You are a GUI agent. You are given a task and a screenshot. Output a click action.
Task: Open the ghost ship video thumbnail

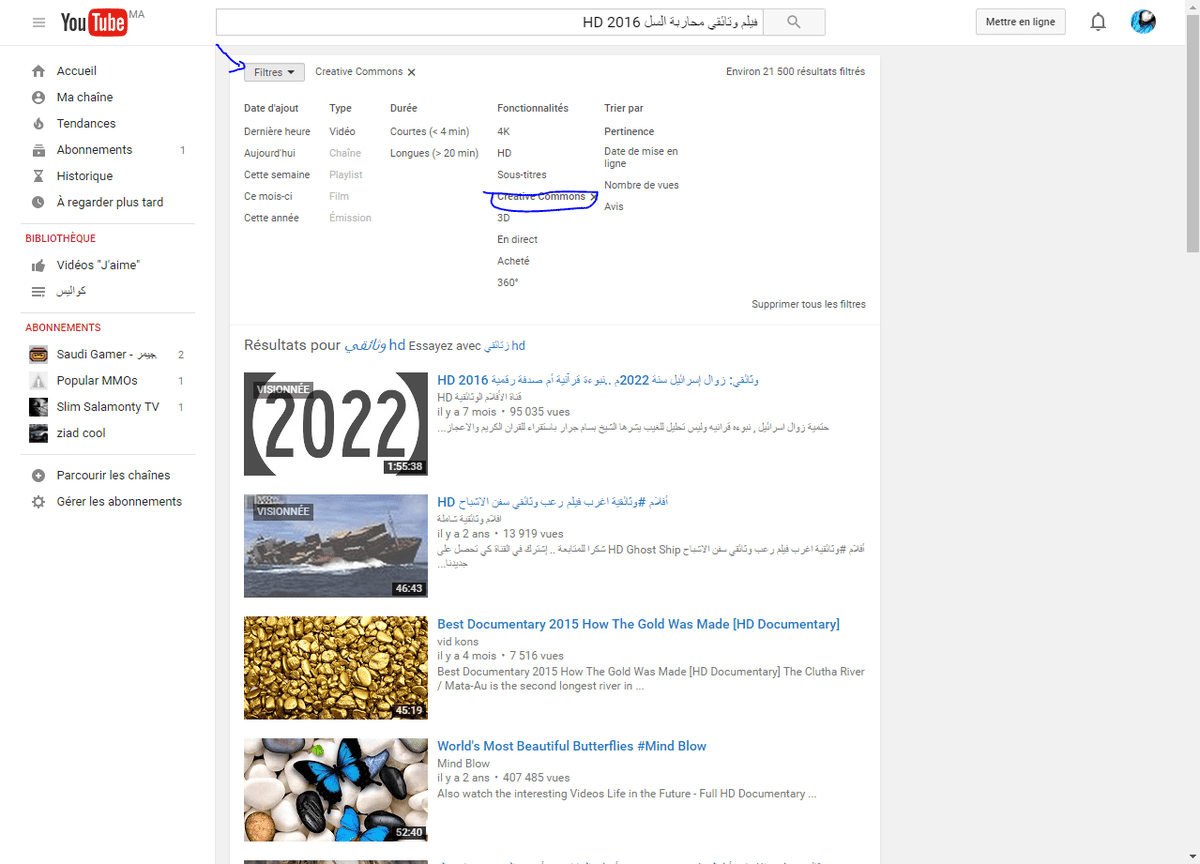(x=336, y=546)
